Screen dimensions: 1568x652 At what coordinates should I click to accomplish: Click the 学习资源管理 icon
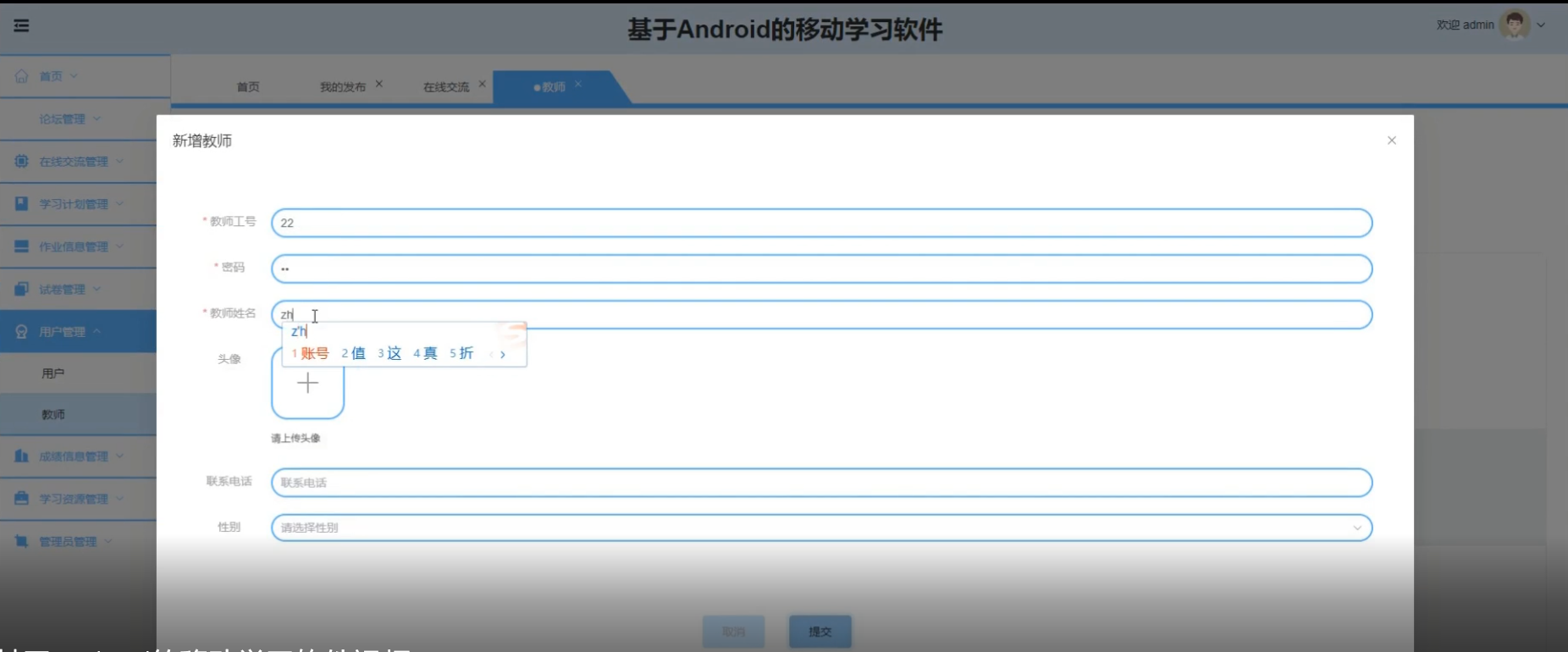point(21,499)
